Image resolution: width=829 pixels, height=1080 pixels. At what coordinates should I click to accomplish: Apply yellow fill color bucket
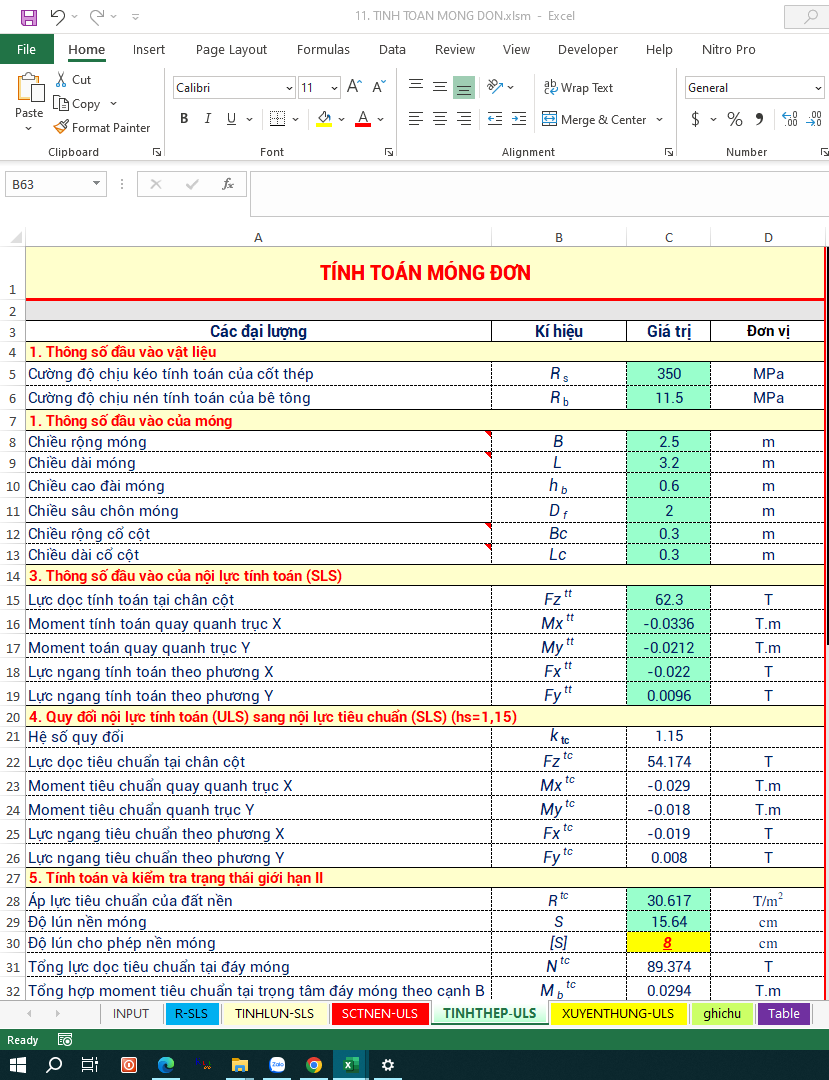pos(324,118)
